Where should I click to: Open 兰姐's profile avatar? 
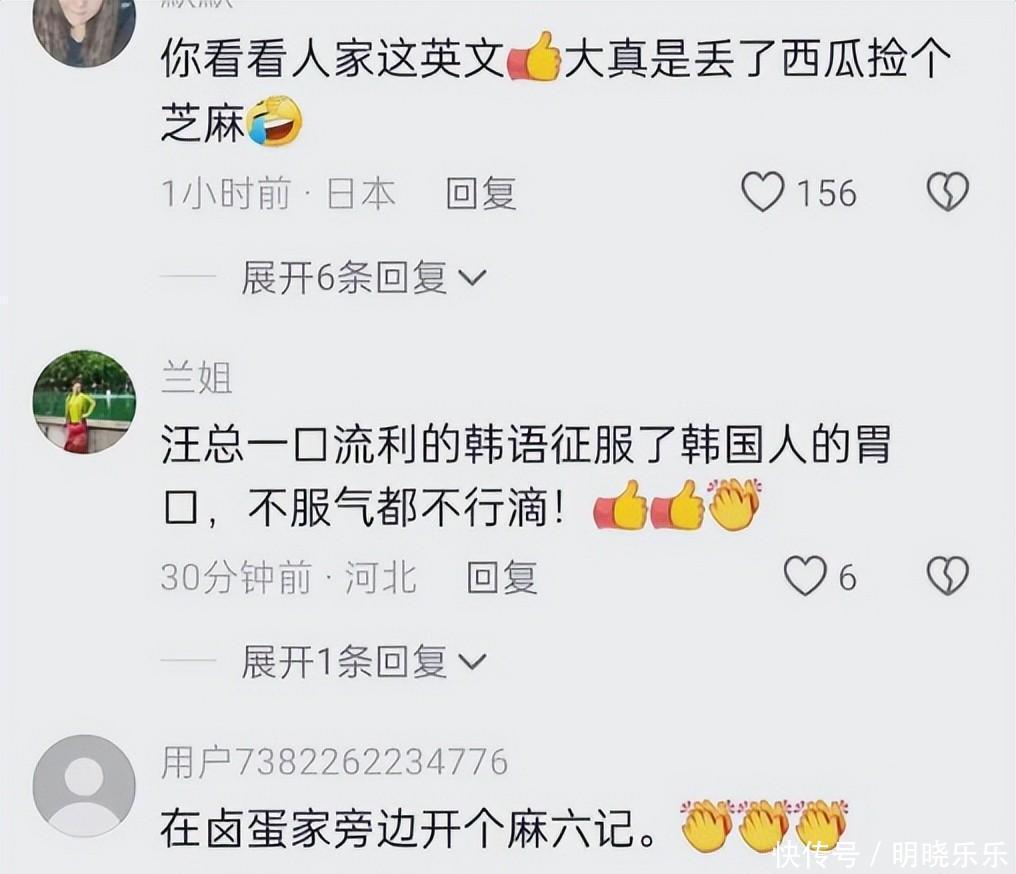click(84, 402)
